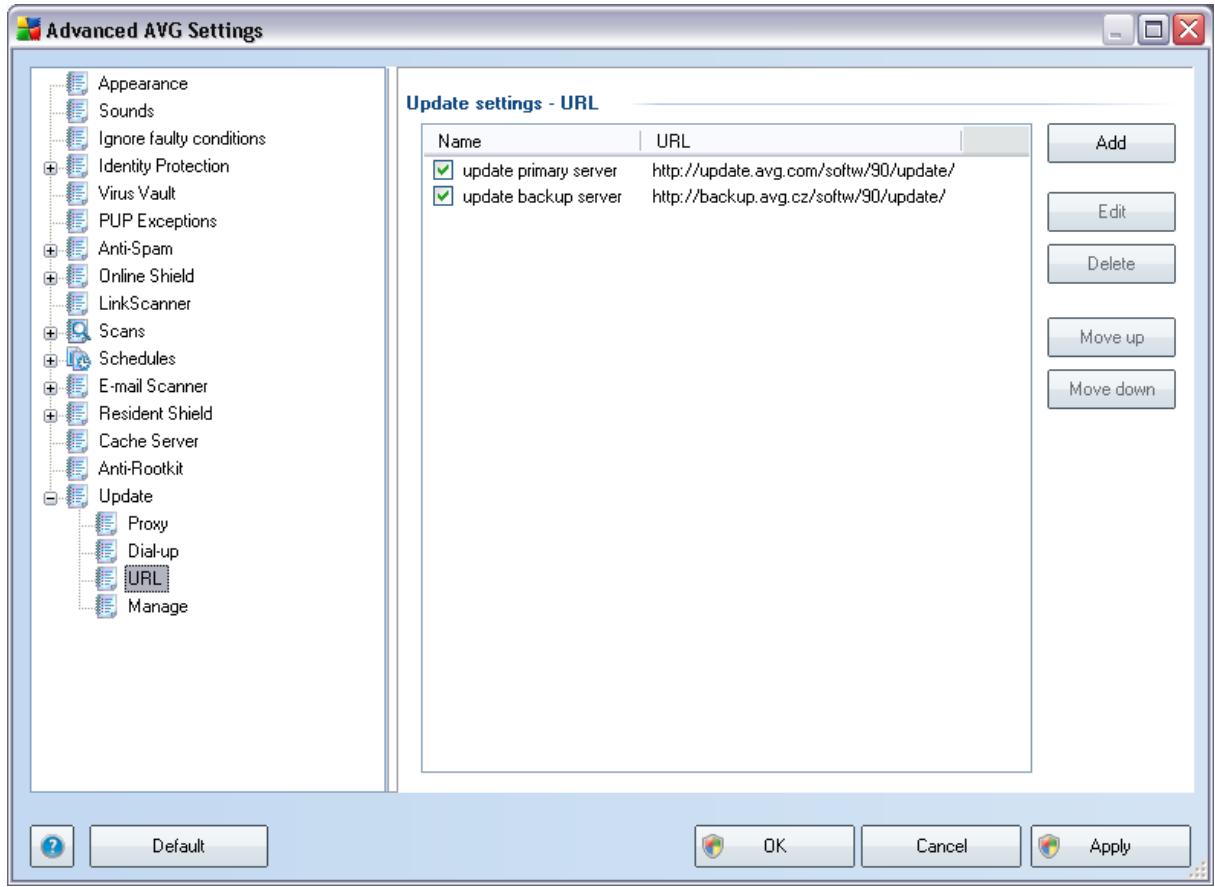Screen dimensions: 1215x887
Task: Click the Anti-Rootkit tree icon
Action: click(79, 468)
